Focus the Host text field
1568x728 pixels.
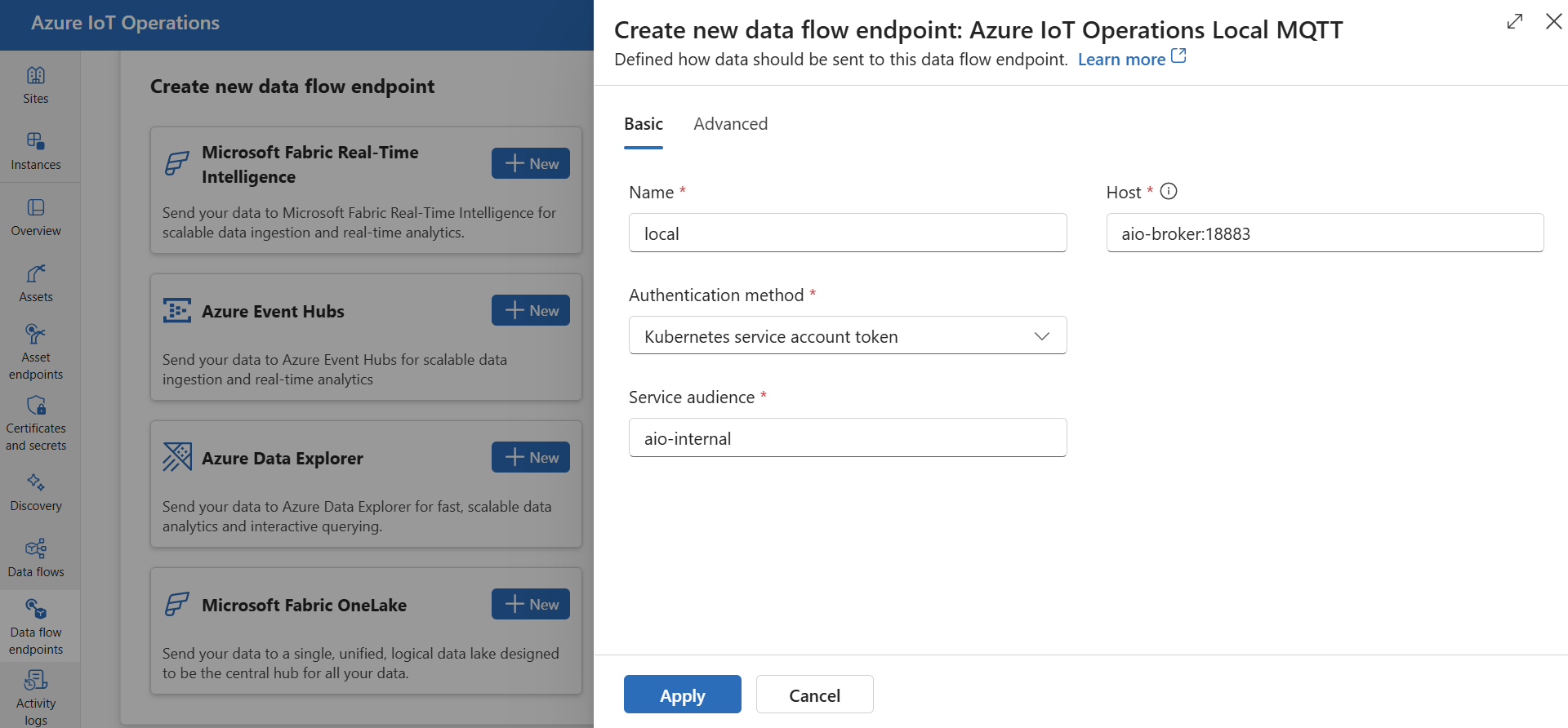pyautogui.click(x=1324, y=233)
